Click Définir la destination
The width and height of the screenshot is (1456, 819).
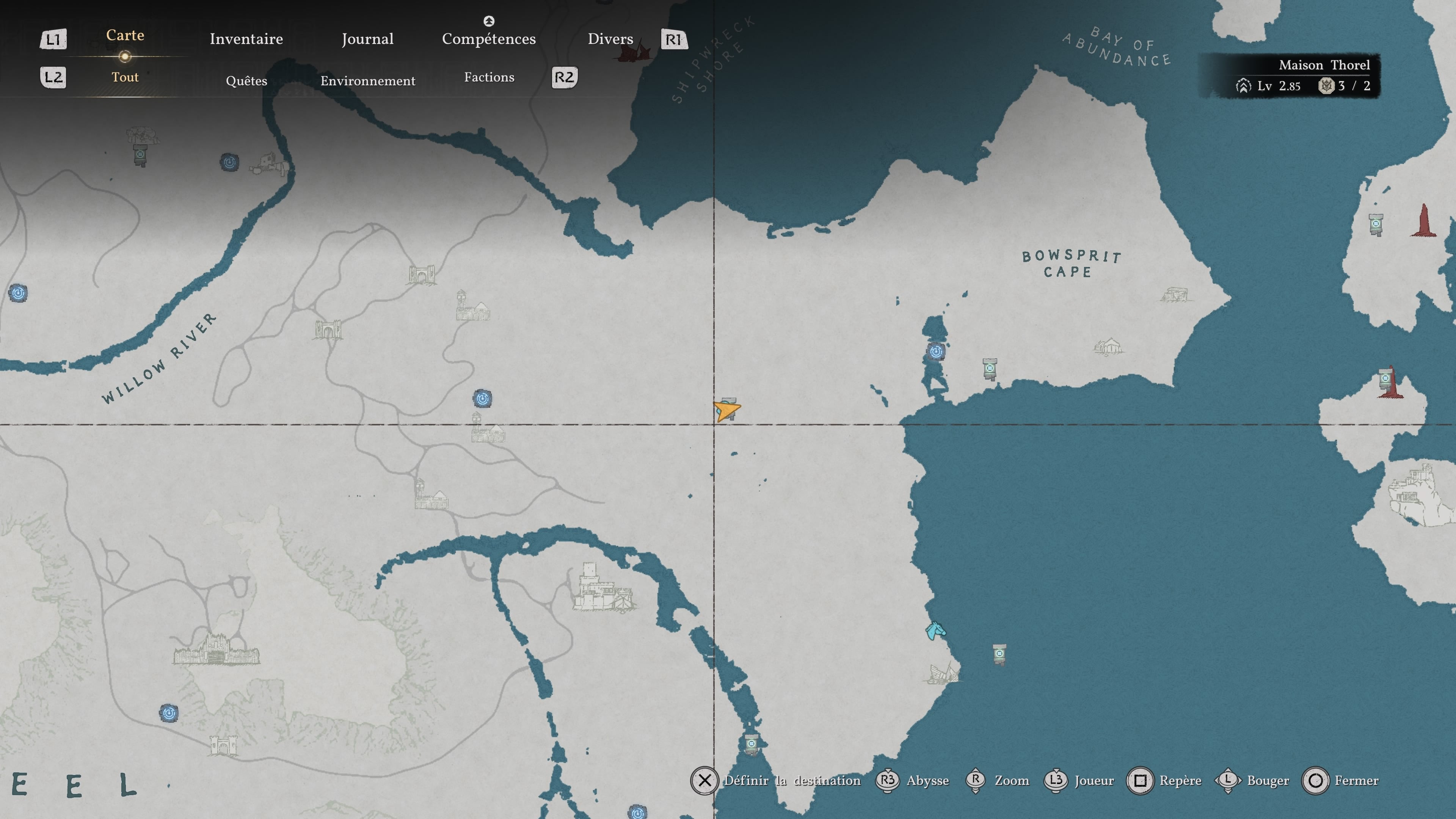coord(792,781)
